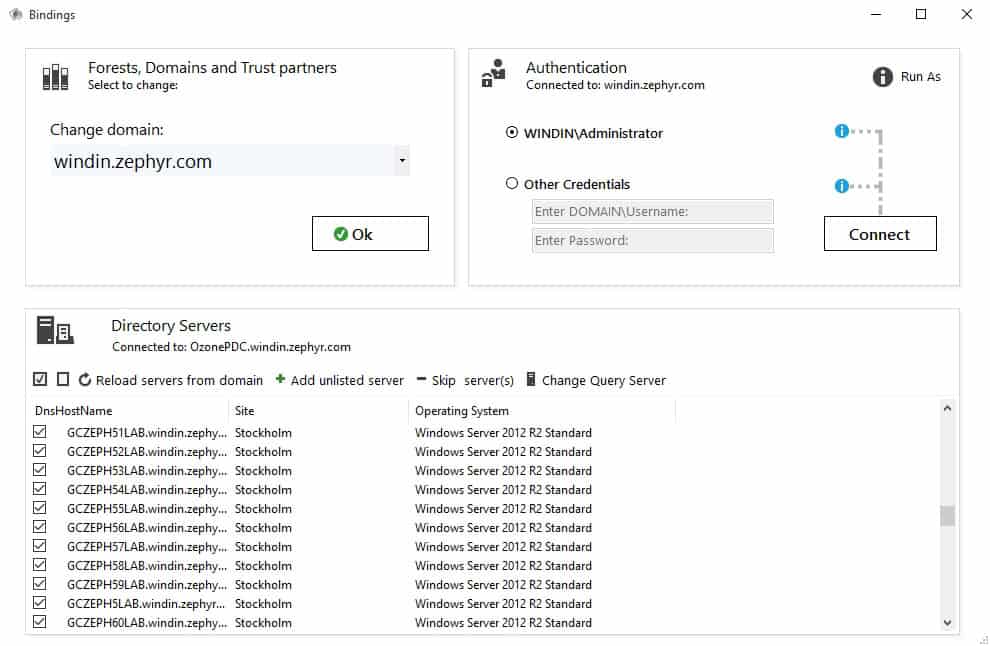Click Run As label text
Viewport: 990px width, 646px height.
(921, 76)
